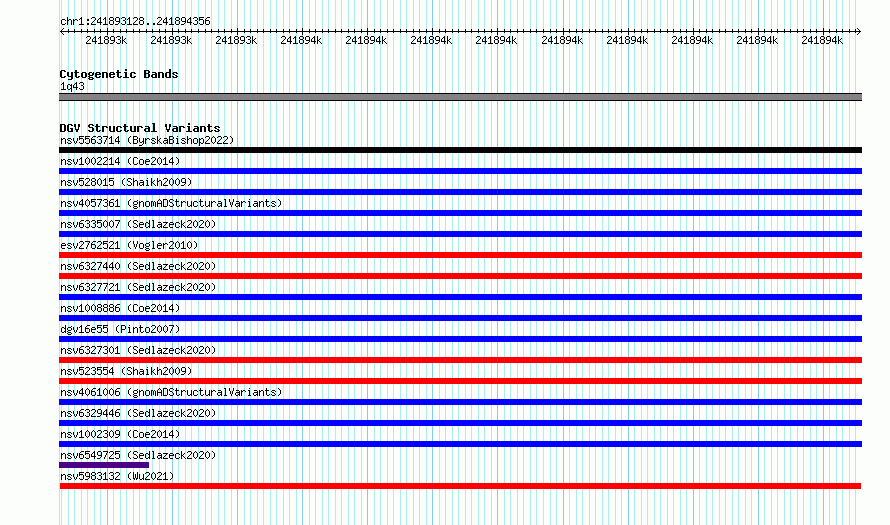Select the nsv6327721 blue variant bar
Viewport: 890px width, 525px height.
tap(460, 297)
